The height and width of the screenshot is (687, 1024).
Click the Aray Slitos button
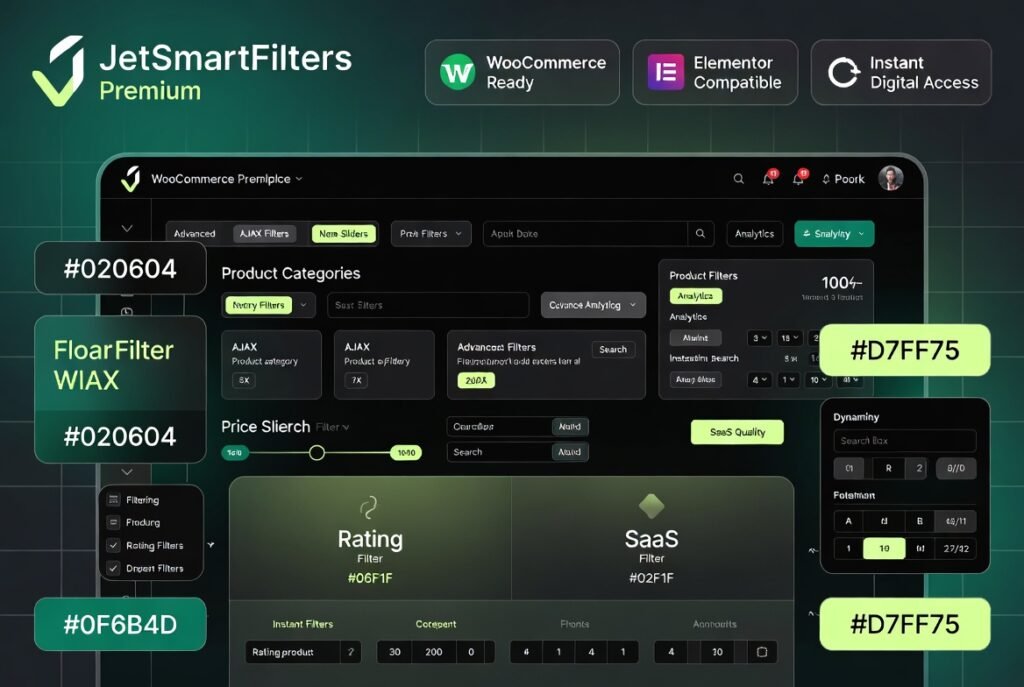pyautogui.click(x=696, y=379)
